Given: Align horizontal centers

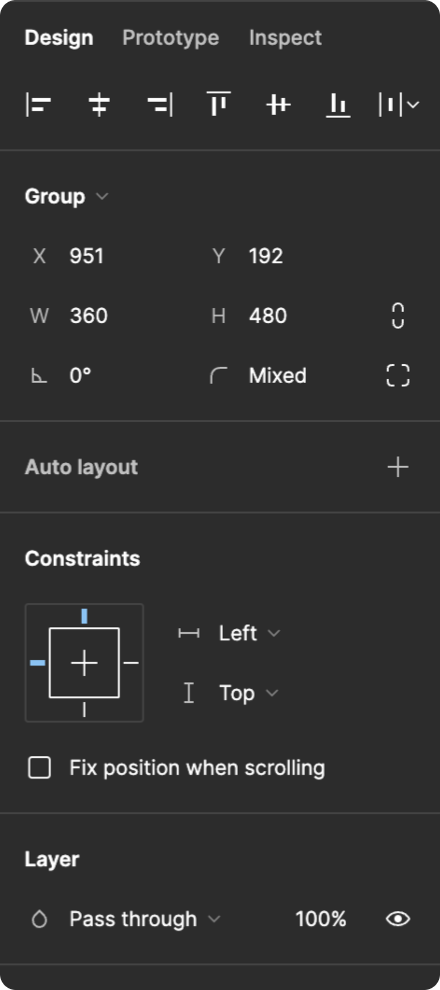Looking at the screenshot, I should click(x=98, y=105).
